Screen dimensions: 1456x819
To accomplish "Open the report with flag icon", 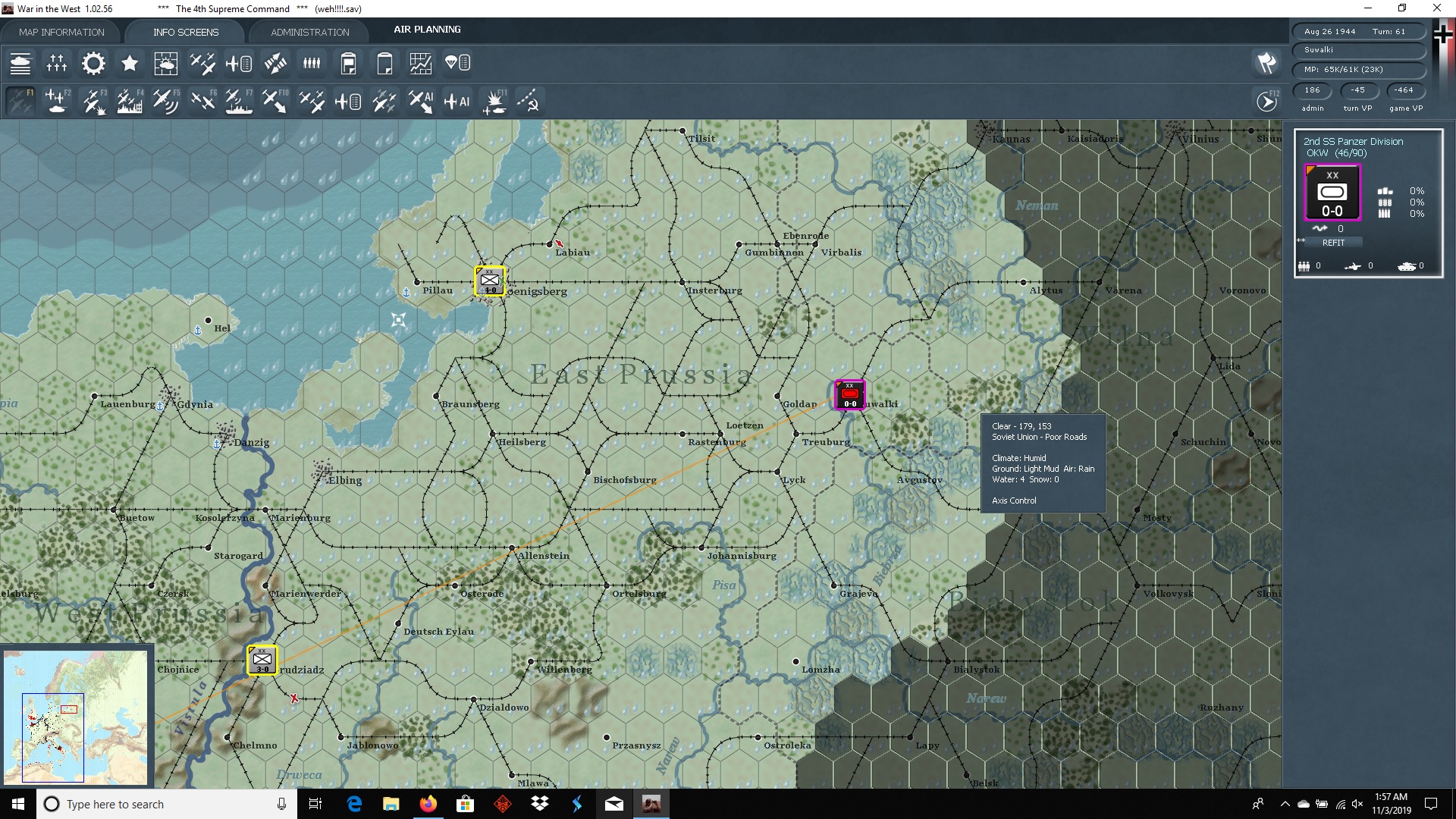I will 348,64.
